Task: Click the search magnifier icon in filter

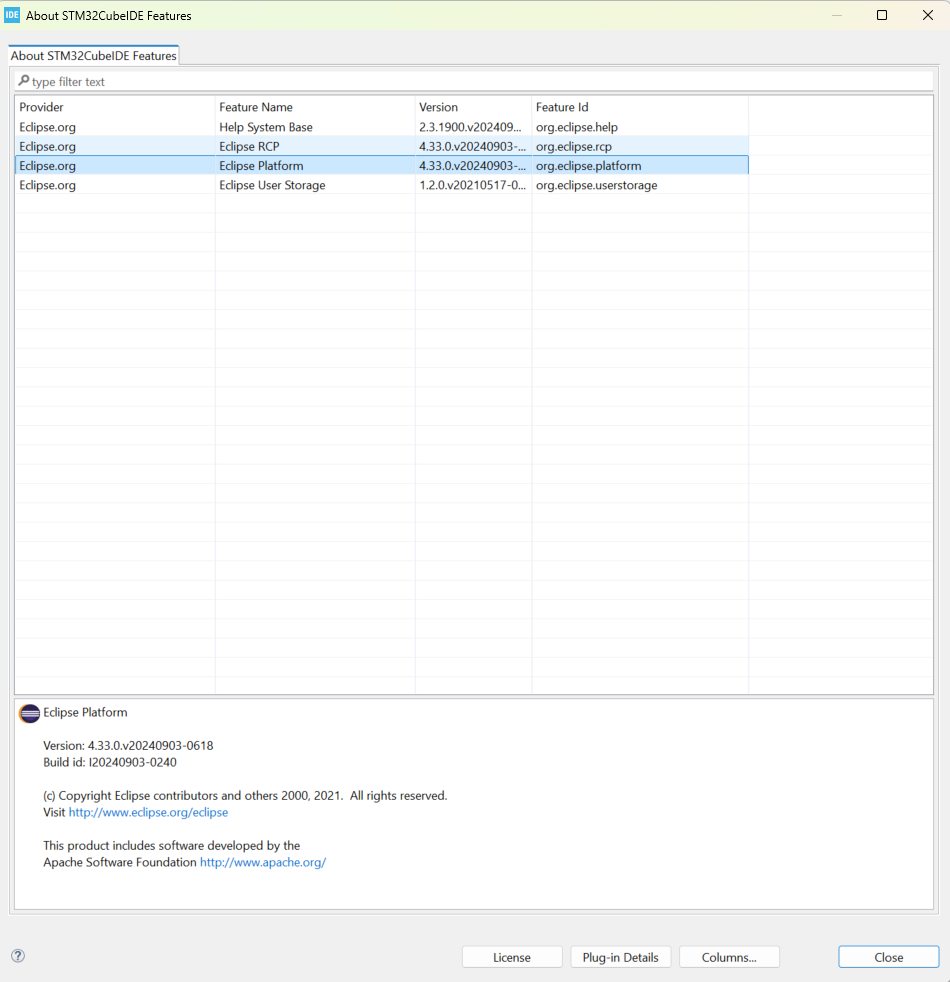Action: click(x=24, y=81)
